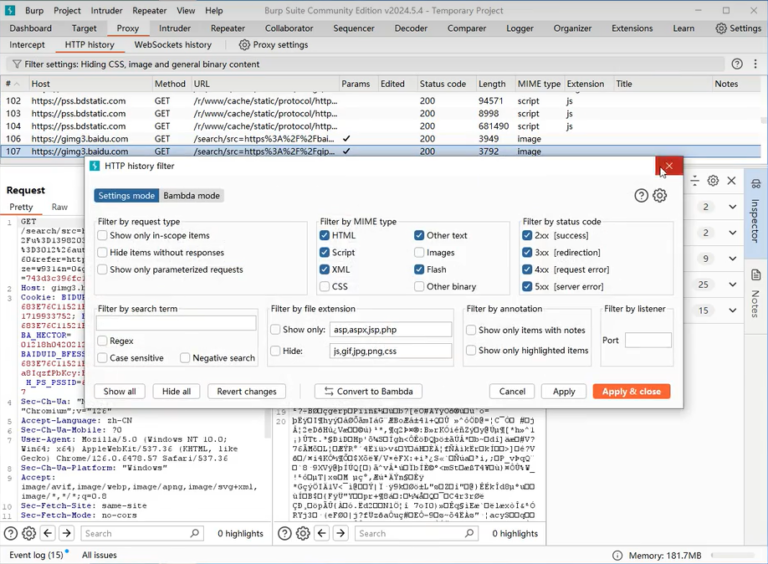768x564 pixels.
Task: Open the Repeater tab
Action: click(228, 28)
